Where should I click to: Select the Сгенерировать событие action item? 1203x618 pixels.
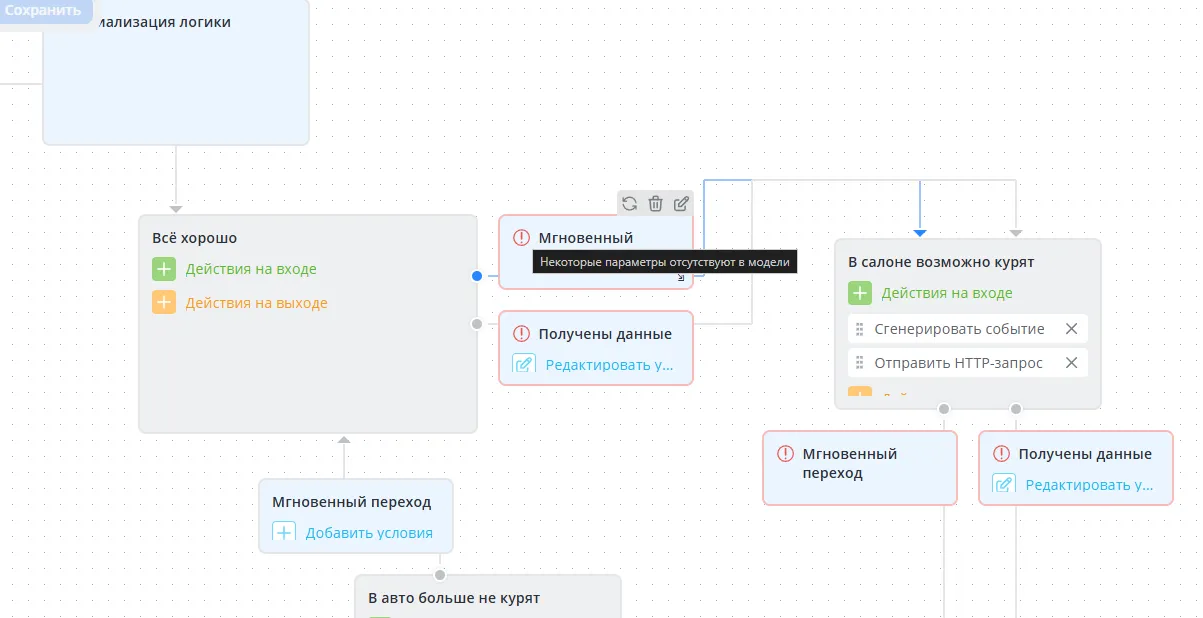pyautogui.click(x=958, y=329)
